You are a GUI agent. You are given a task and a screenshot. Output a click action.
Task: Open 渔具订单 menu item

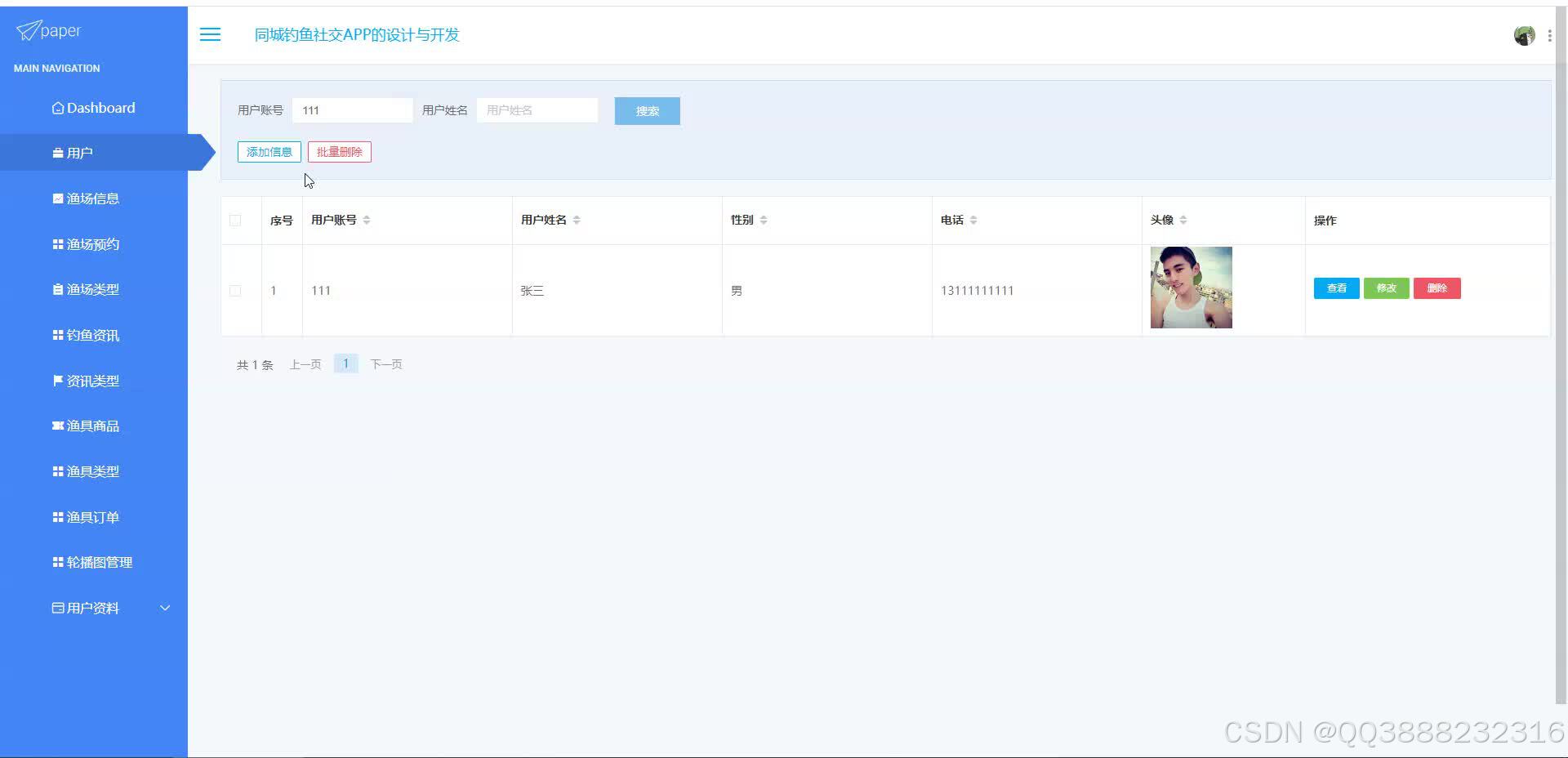94,517
